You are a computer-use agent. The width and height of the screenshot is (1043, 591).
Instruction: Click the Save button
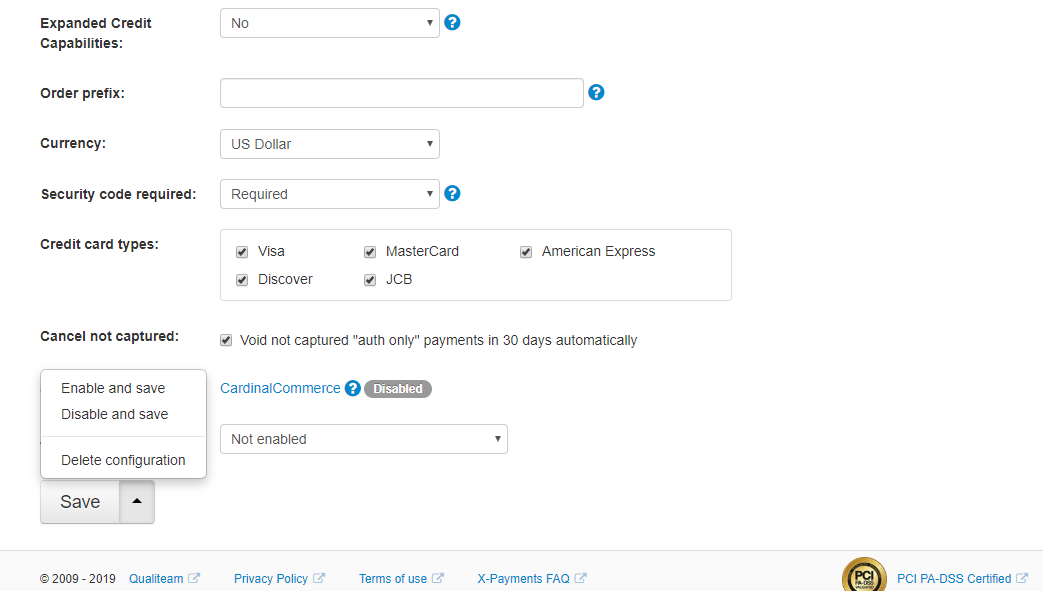coord(80,502)
